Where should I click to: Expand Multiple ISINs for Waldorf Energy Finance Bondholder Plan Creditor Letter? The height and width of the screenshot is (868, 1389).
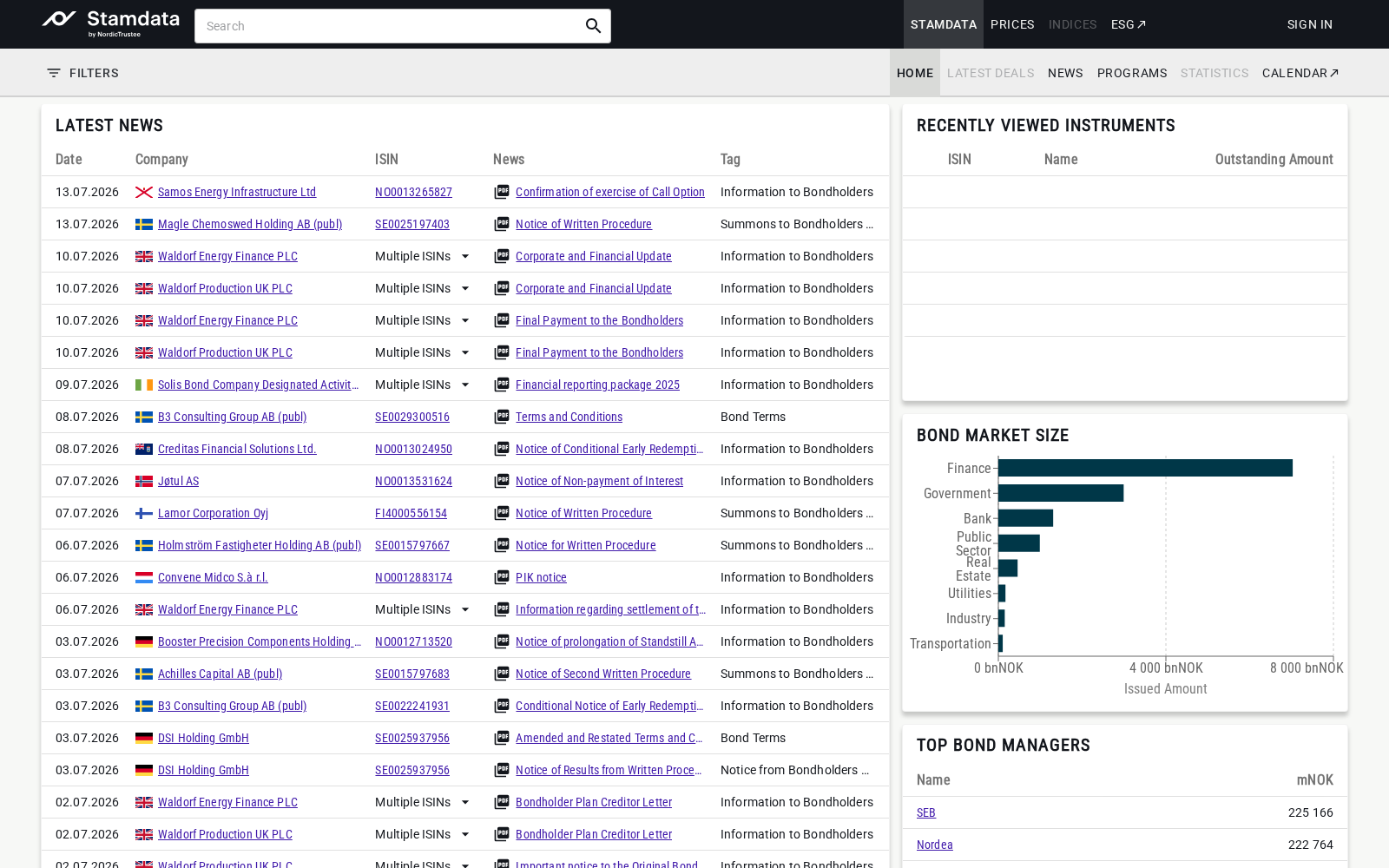[465, 802]
